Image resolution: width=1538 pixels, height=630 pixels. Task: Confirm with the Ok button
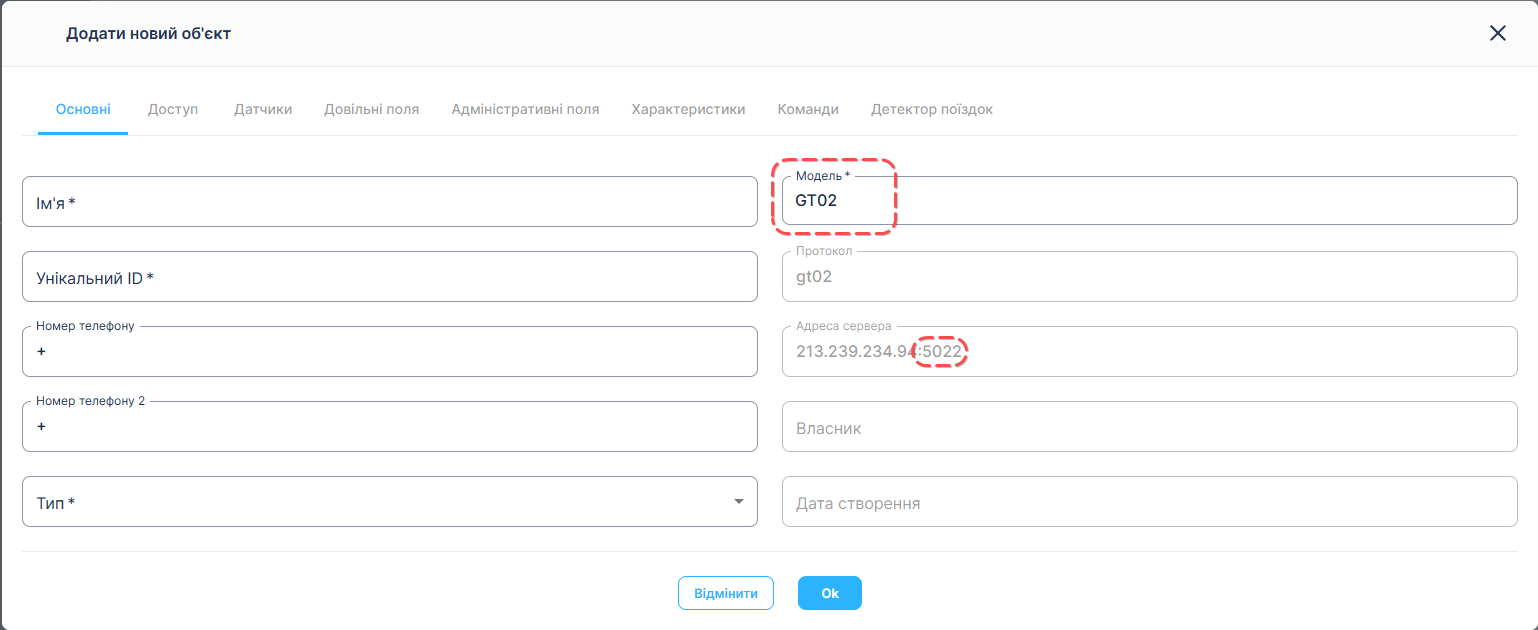[x=829, y=593]
